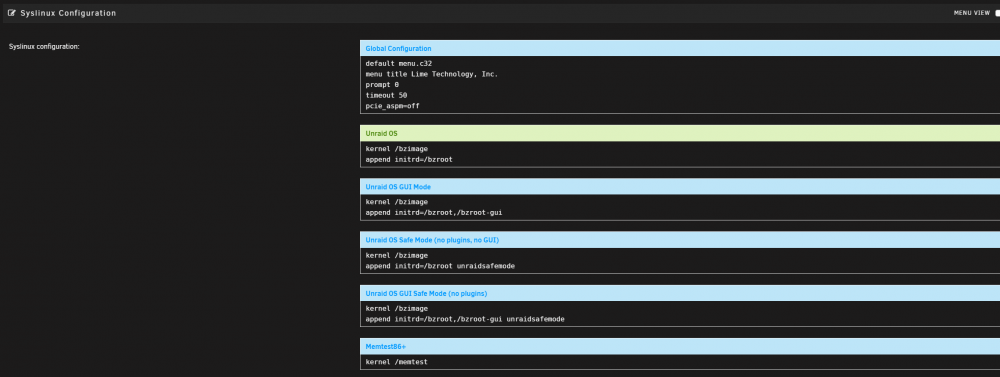The width and height of the screenshot is (1000, 377).
Task: Click "kernel /bzimage" under GUI Safe Mode (no plugins)
Action: coord(397,309)
